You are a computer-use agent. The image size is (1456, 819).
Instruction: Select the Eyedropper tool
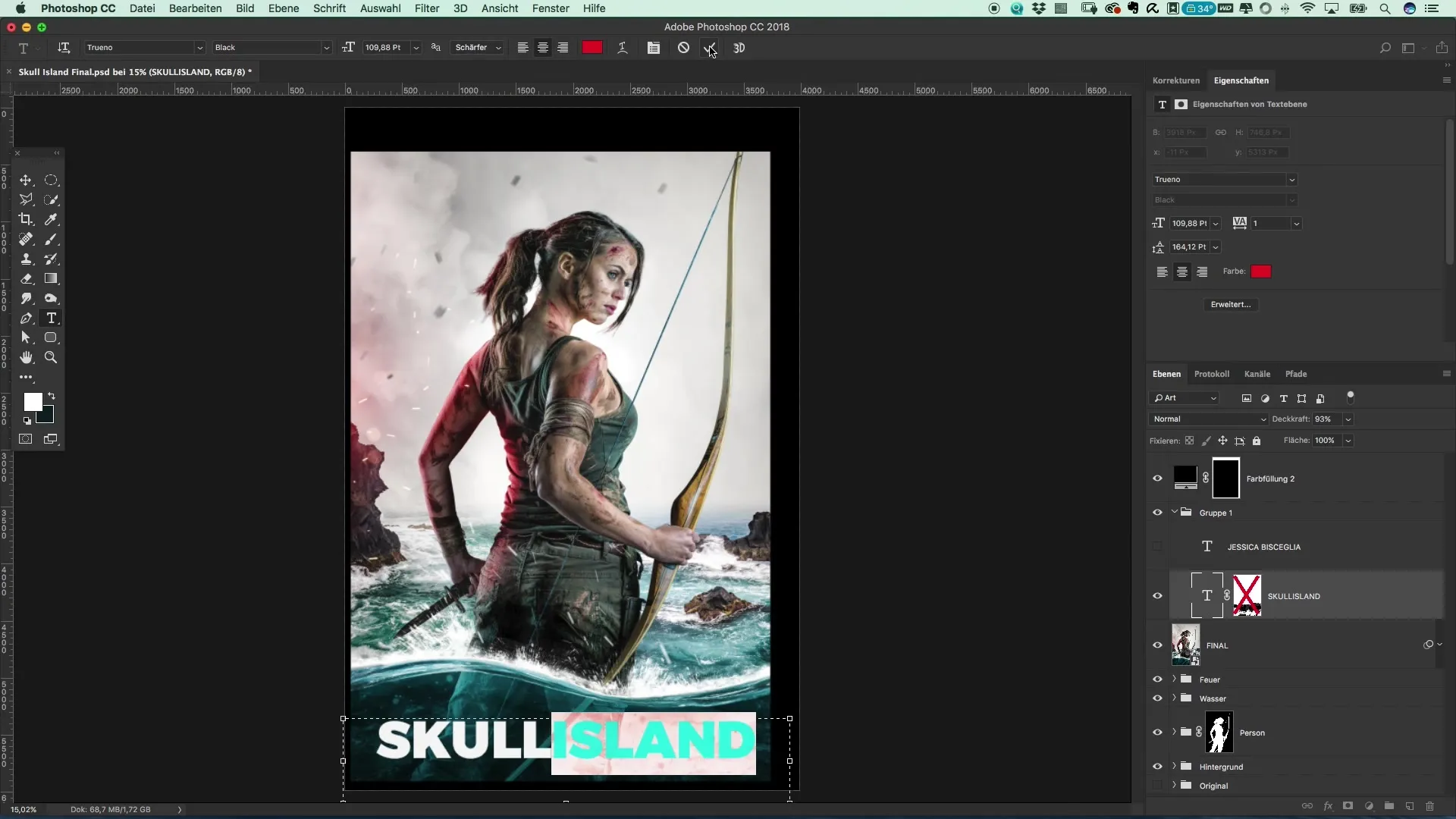pyautogui.click(x=51, y=219)
